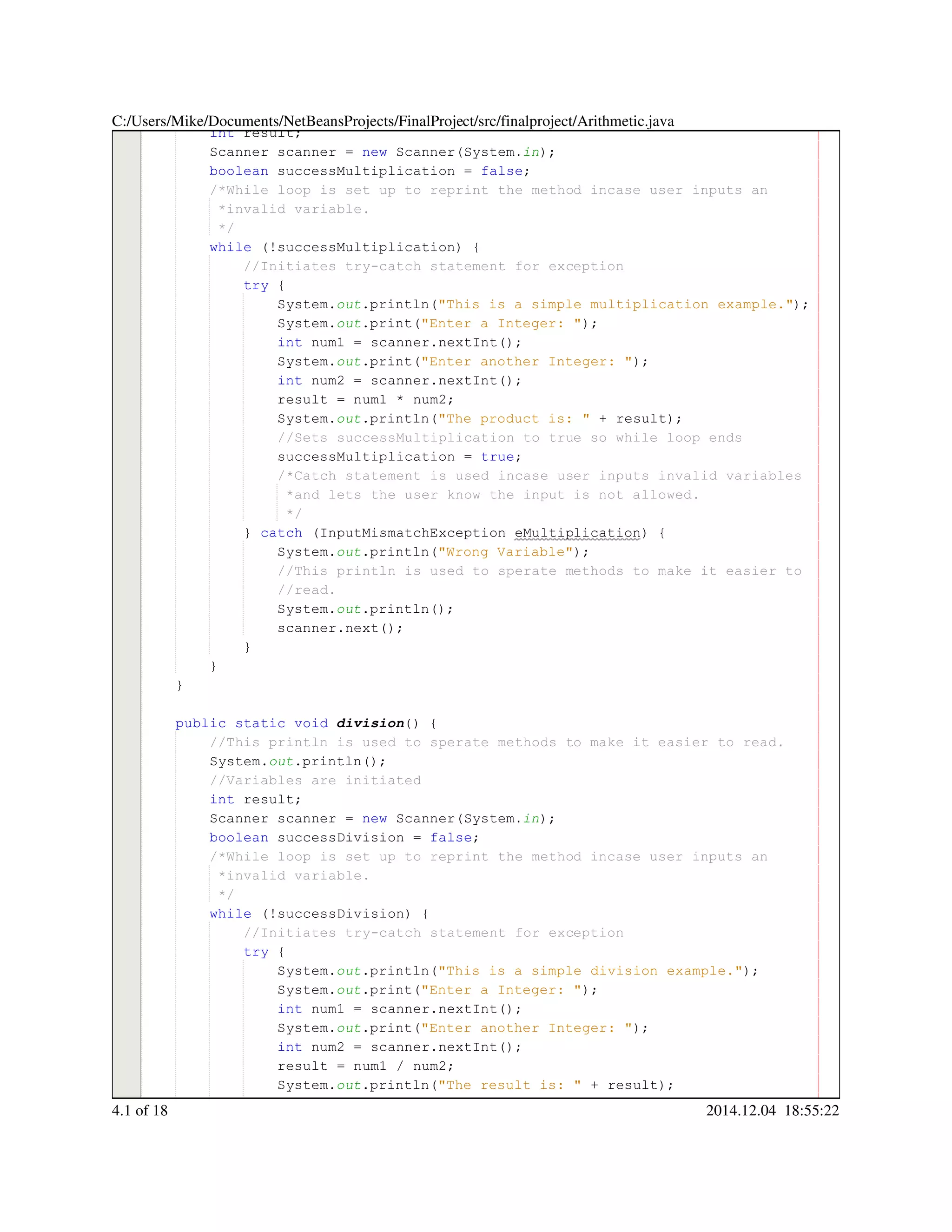Viewport: 952px width, 1232px height.
Task: Click the 'result = num1 * num2;' line
Action: click(x=365, y=399)
